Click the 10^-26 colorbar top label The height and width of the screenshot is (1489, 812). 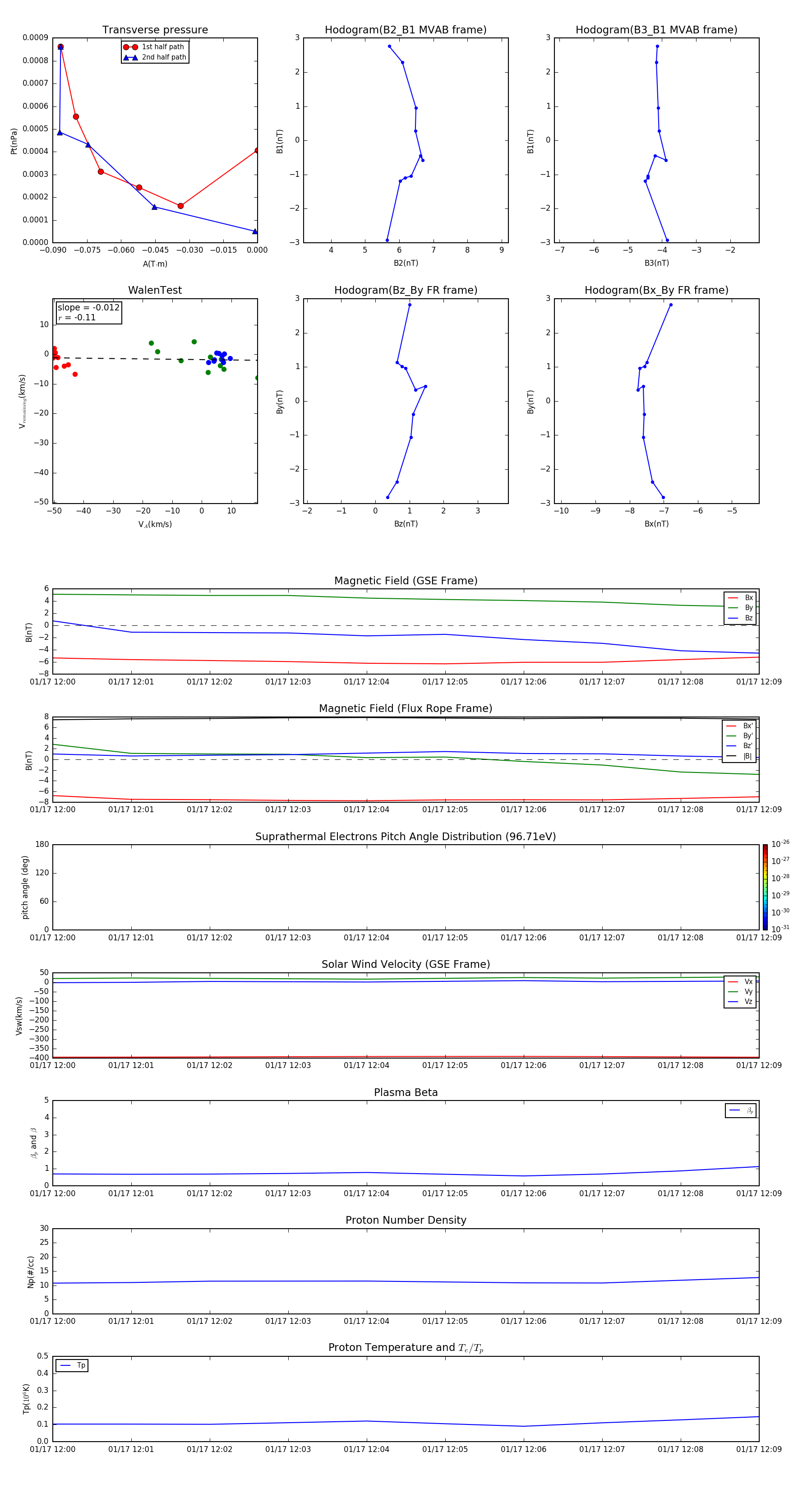(x=780, y=844)
